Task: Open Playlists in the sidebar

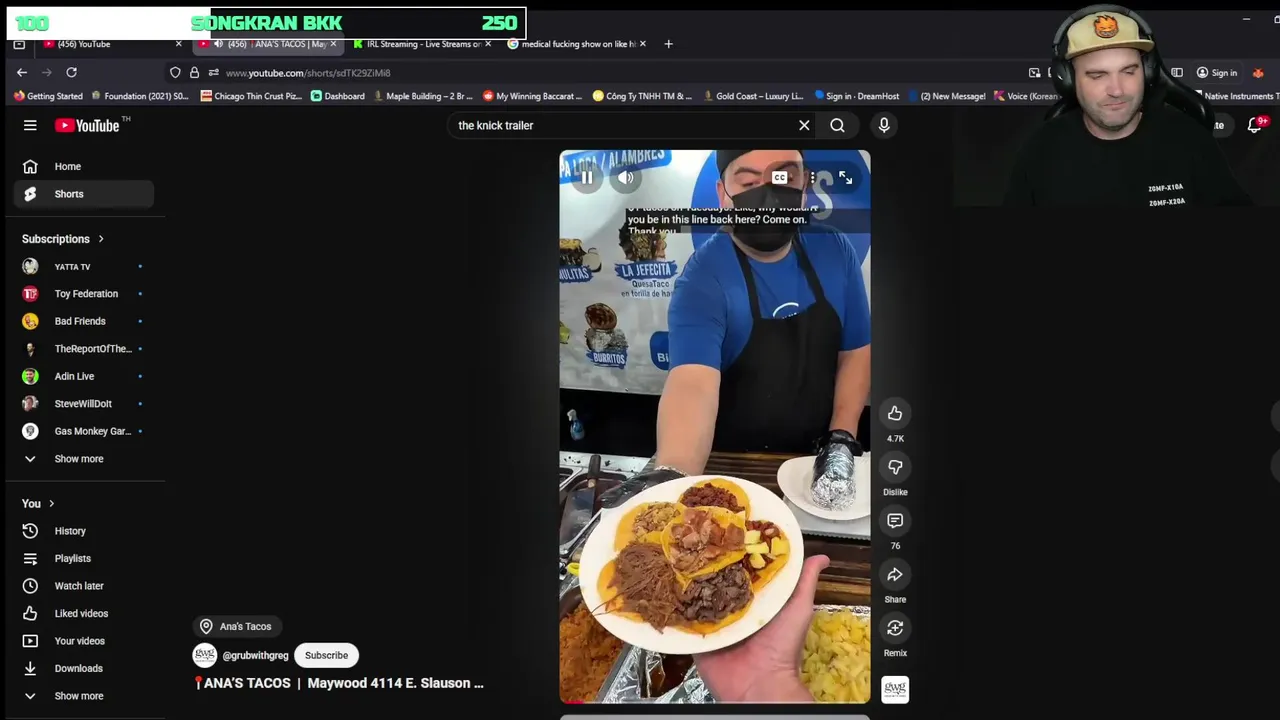Action: 84,558
